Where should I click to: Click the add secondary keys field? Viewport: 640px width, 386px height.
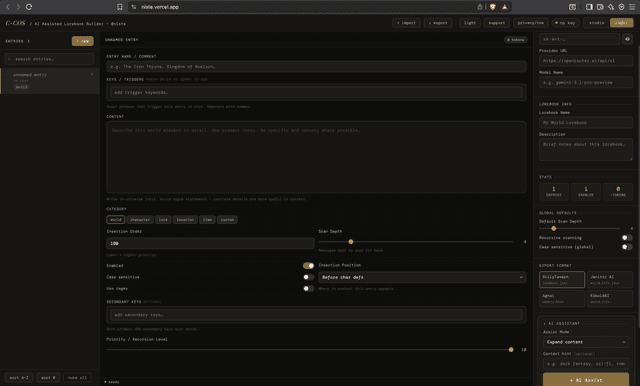pyautogui.click(x=316, y=315)
